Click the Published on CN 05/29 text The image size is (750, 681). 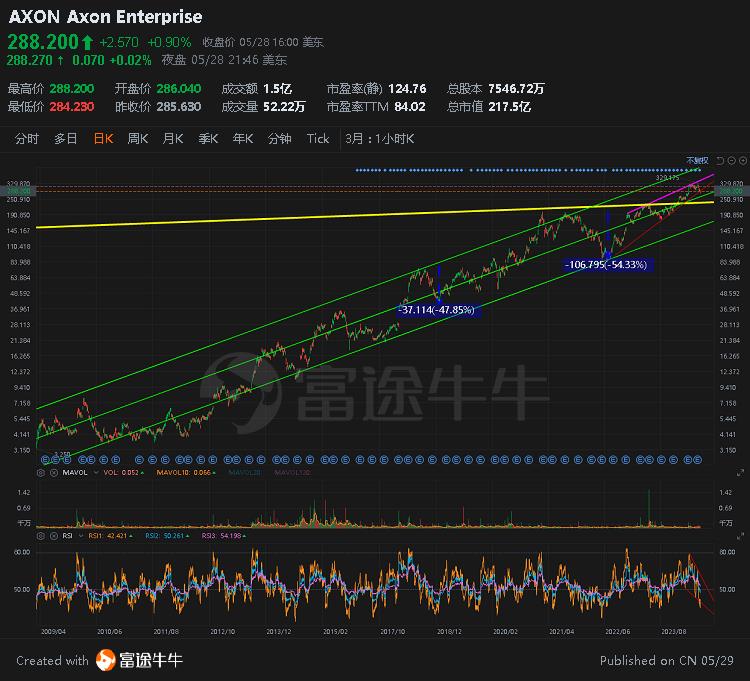(x=667, y=660)
